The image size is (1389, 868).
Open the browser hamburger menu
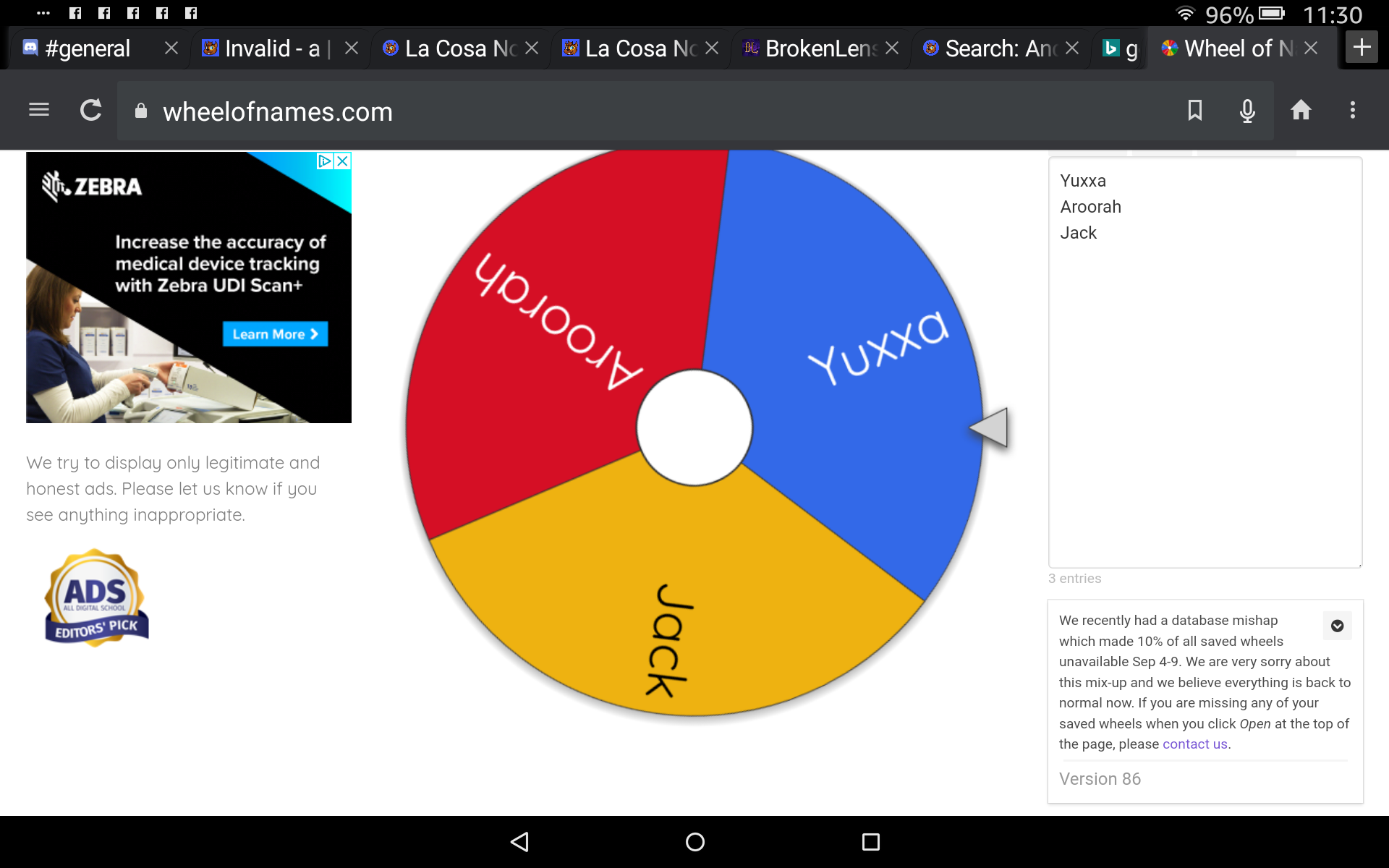pyautogui.click(x=39, y=110)
